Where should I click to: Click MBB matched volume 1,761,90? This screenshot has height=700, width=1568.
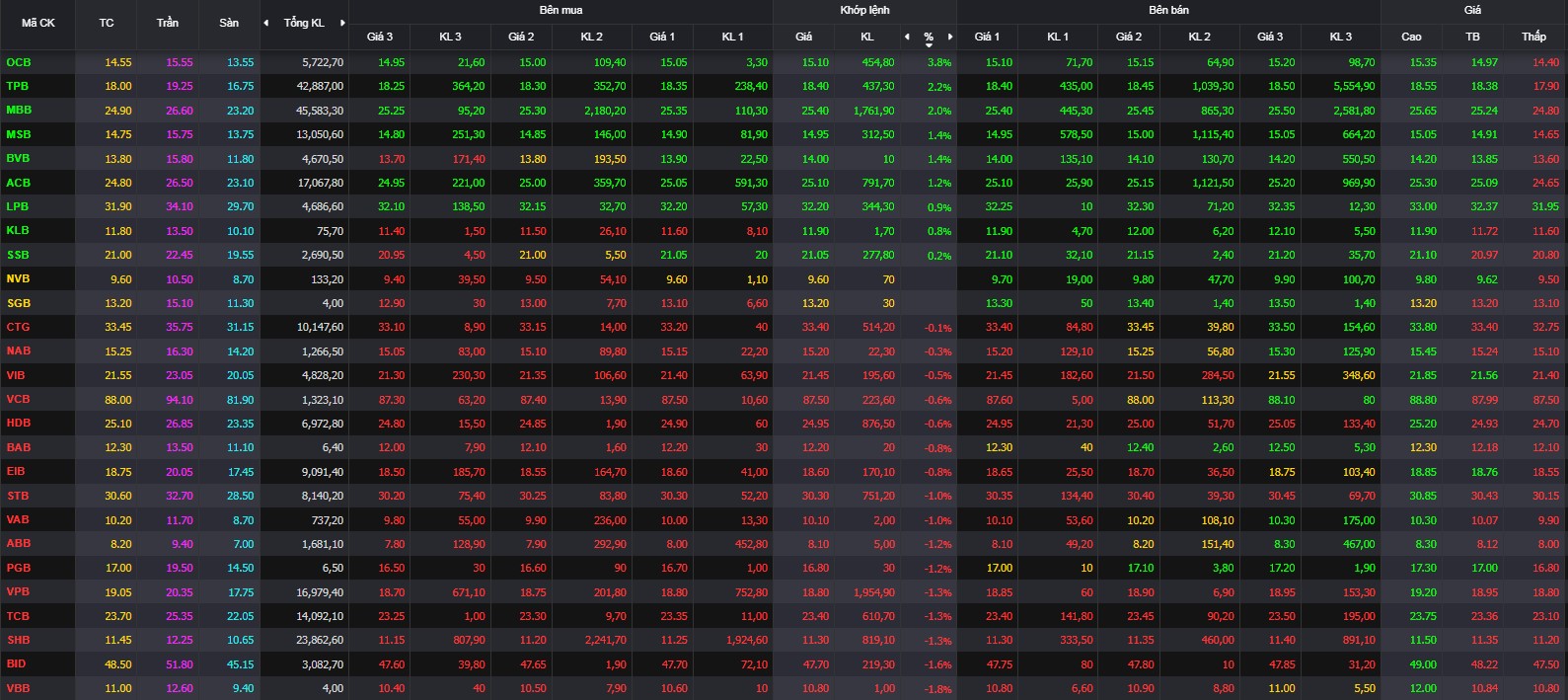[x=874, y=111]
